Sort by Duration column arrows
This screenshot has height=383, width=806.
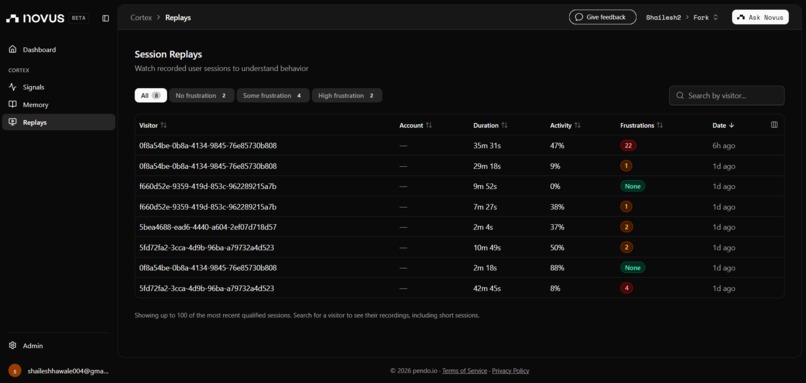point(504,125)
